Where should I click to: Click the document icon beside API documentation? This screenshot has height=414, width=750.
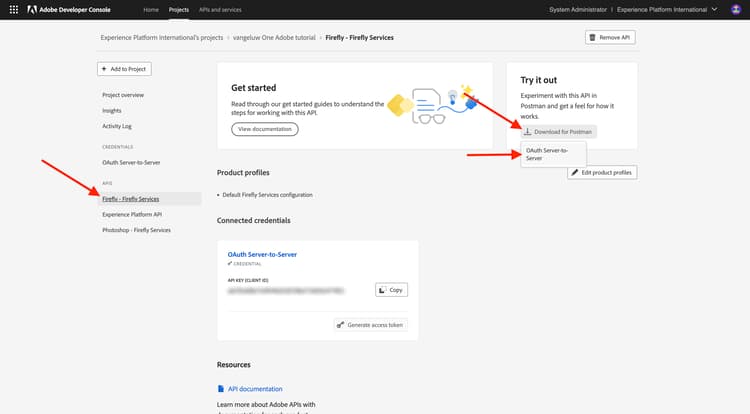[221, 389]
